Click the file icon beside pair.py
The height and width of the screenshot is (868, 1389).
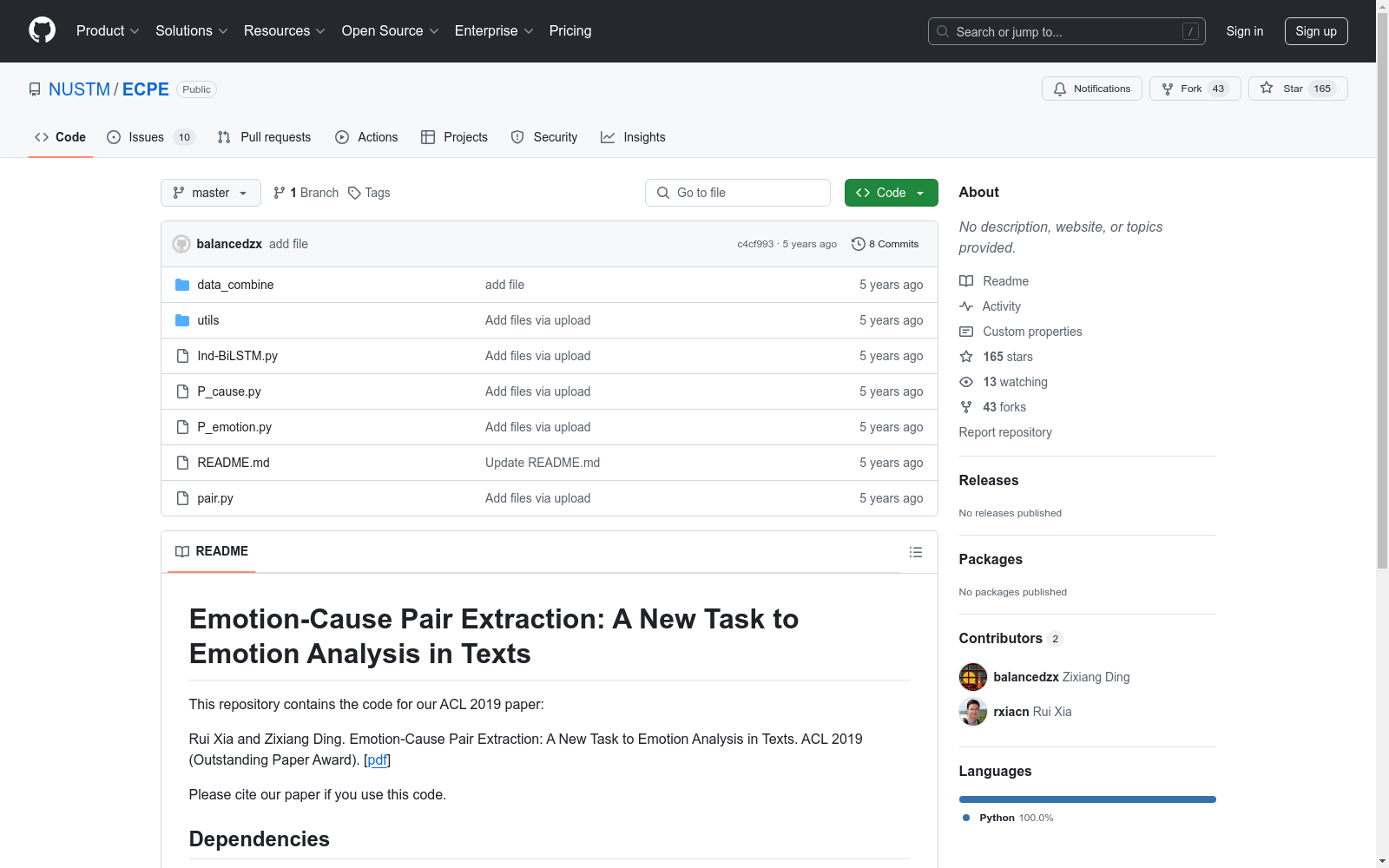[182, 498]
